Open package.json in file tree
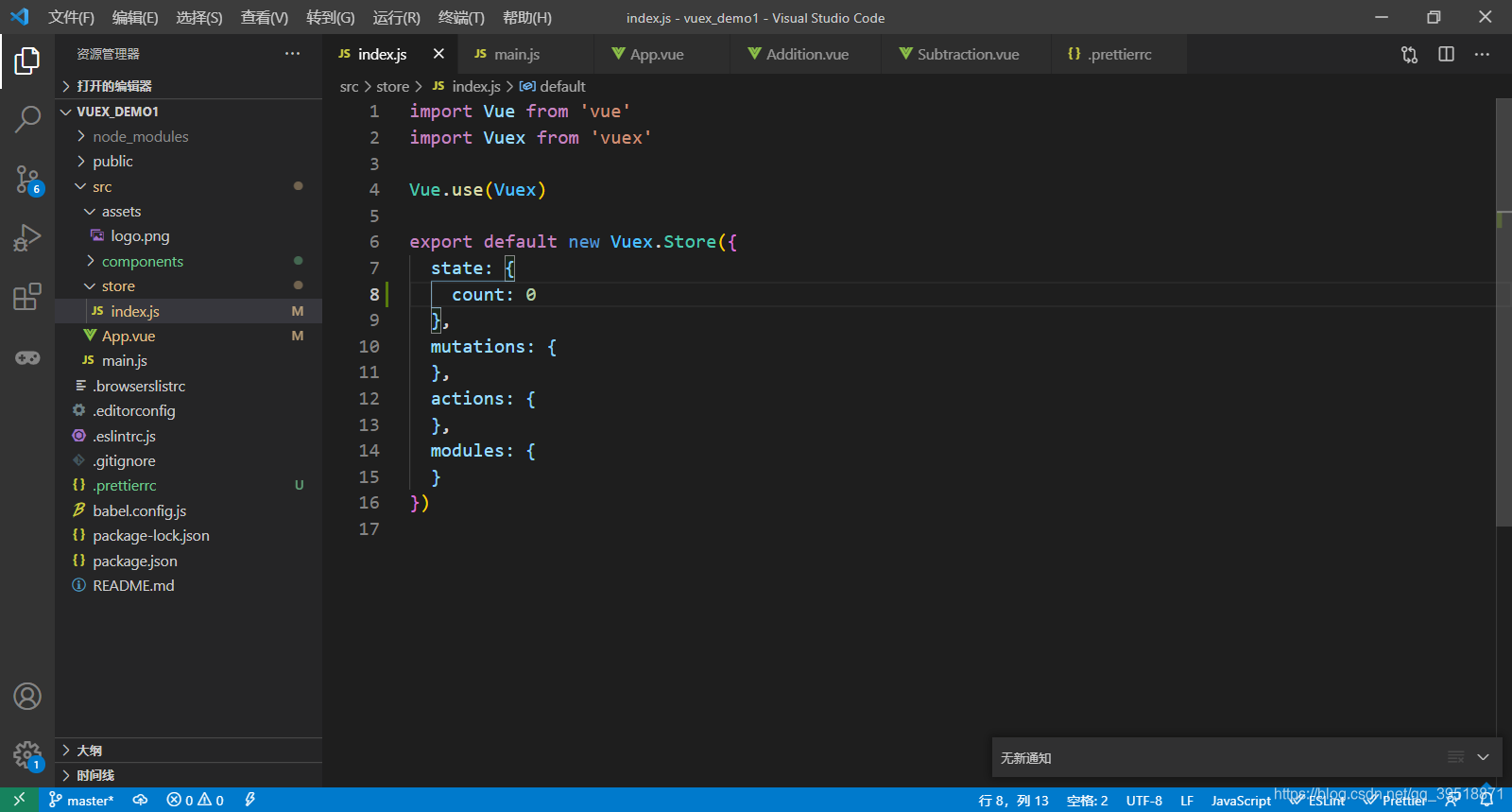 (188, 561)
